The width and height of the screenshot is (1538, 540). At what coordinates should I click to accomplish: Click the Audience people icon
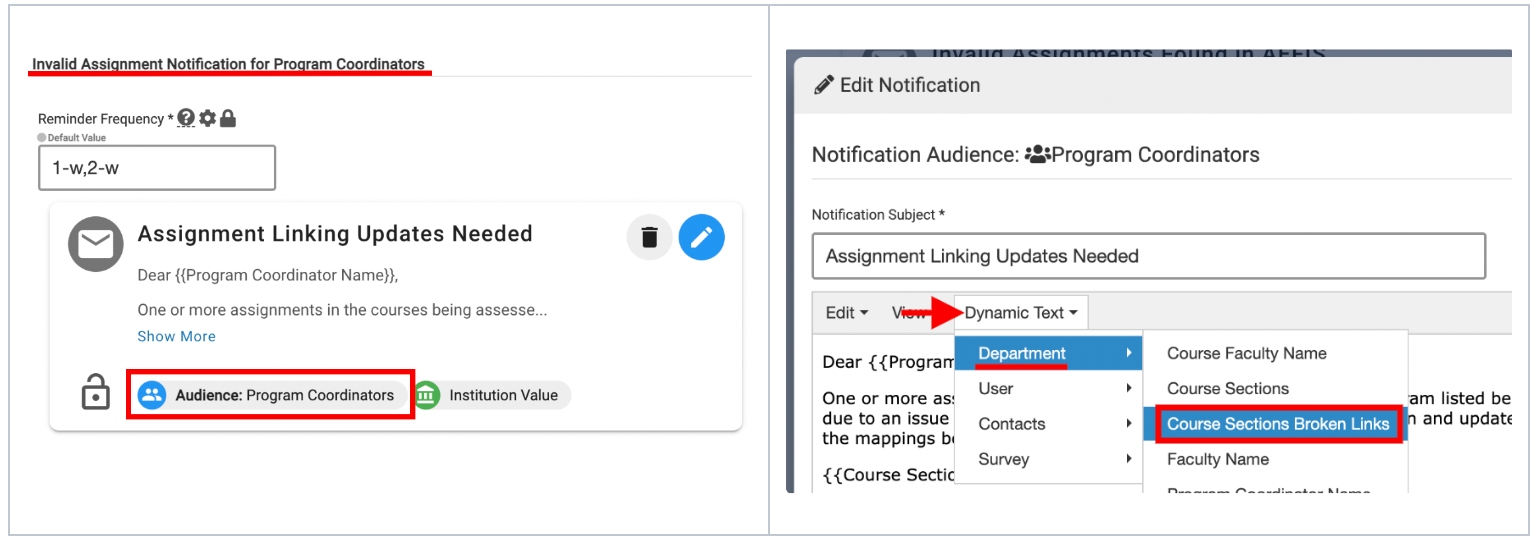click(x=152, y=395)
